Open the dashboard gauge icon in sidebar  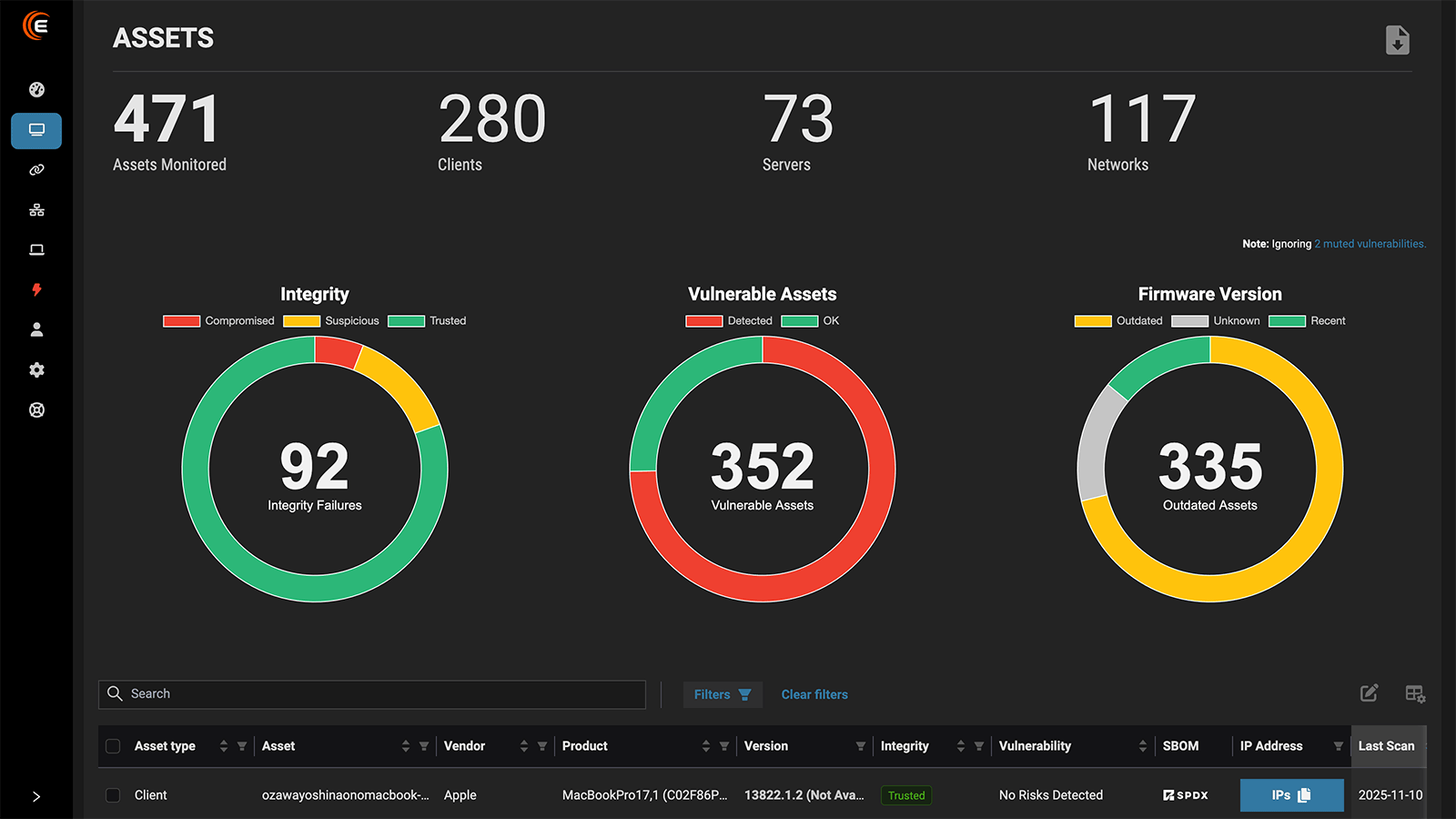pos(36,89)
